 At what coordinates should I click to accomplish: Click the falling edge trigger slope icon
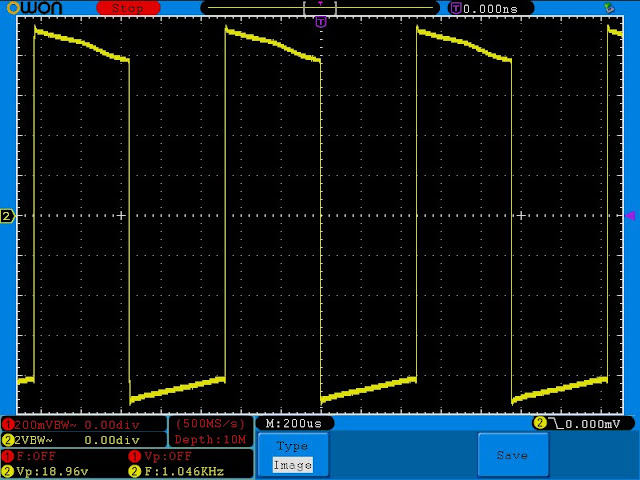pyautogui.click(x=556, y=423)
